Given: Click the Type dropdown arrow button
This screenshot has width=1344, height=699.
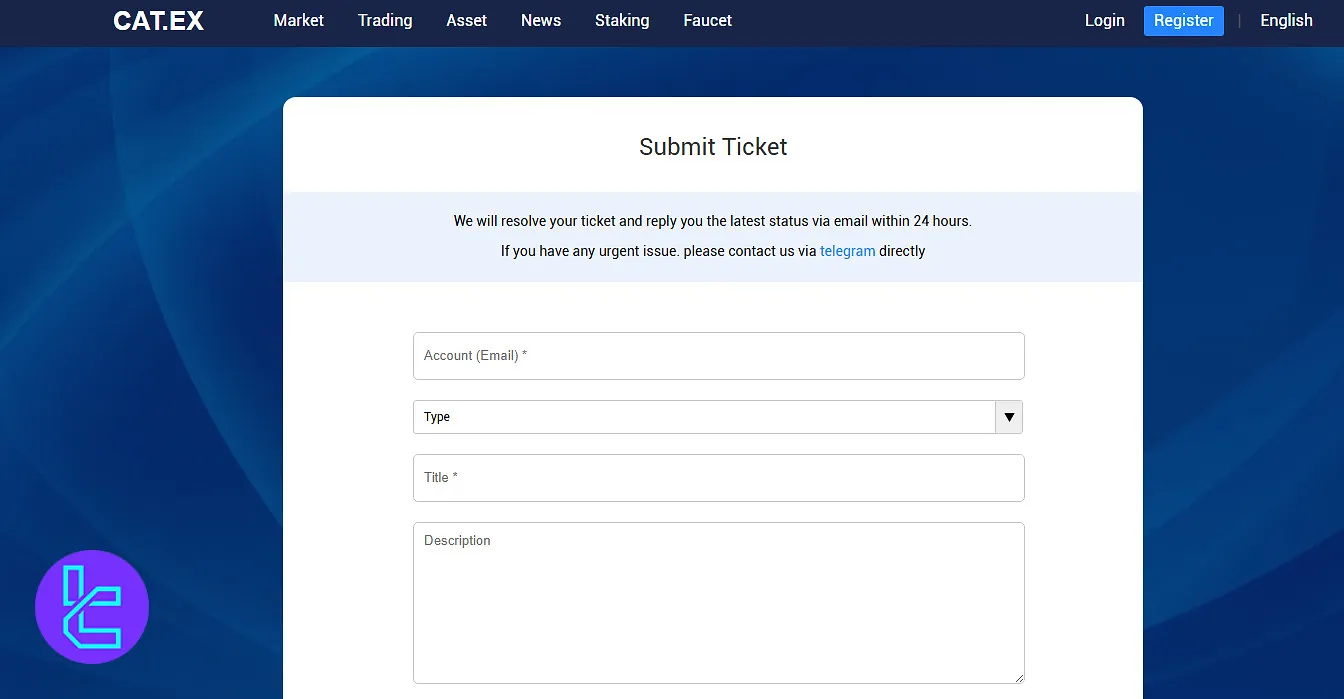Looking at the screenshot, I should [x=1008, y=417].
